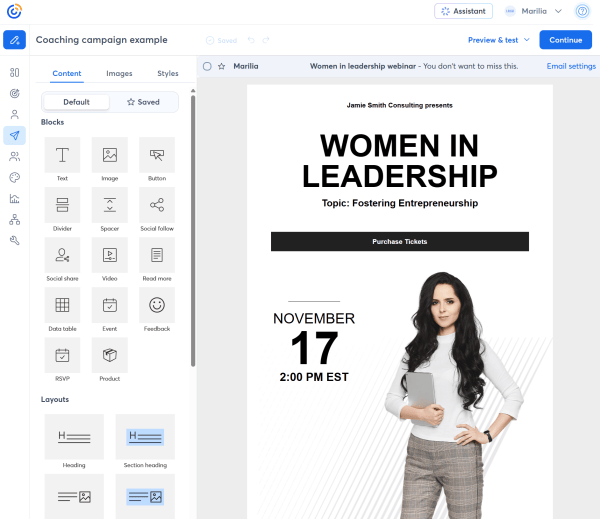The width and height of the screenshot is (600, 519).
Task: Click the woman photo in email
Action: [x=453, y=394]
